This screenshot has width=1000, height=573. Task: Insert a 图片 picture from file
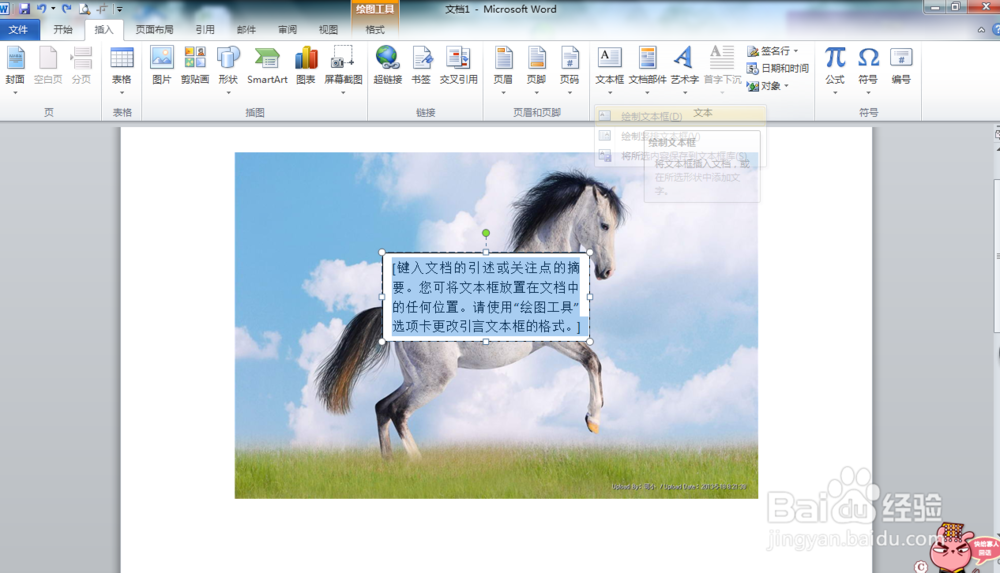pos(161,66)
